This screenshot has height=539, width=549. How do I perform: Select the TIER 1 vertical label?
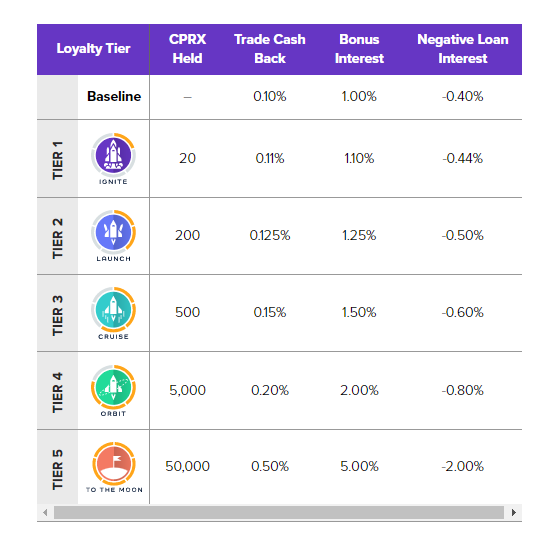(x=58, y=160)
